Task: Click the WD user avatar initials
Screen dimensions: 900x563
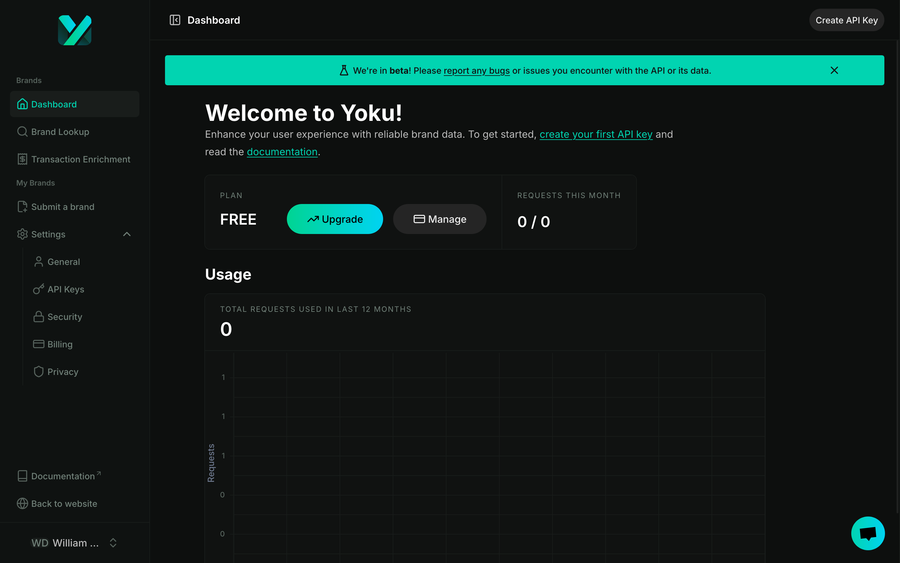Action: 40,543
